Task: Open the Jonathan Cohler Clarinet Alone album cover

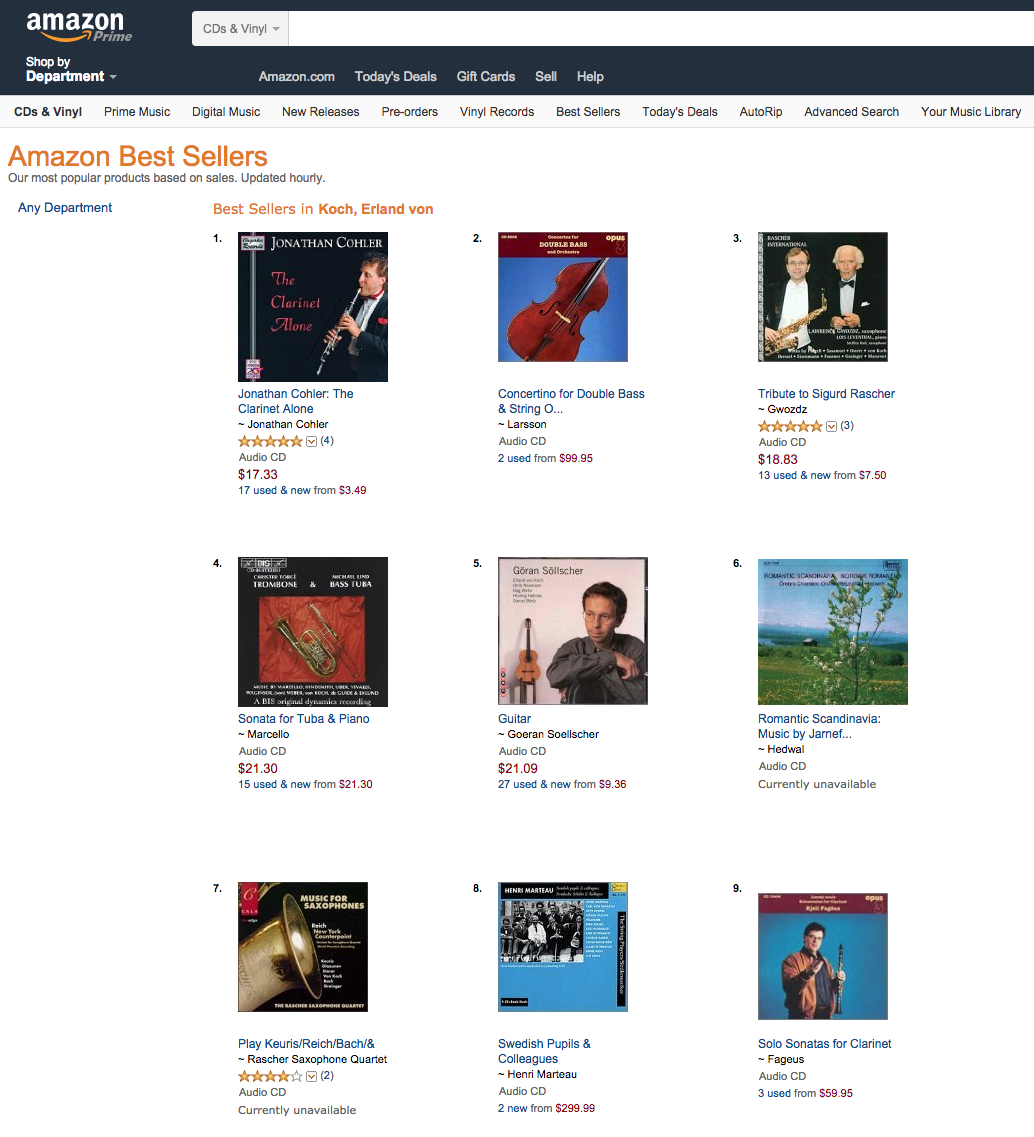Action: click(x=313, y=307)
